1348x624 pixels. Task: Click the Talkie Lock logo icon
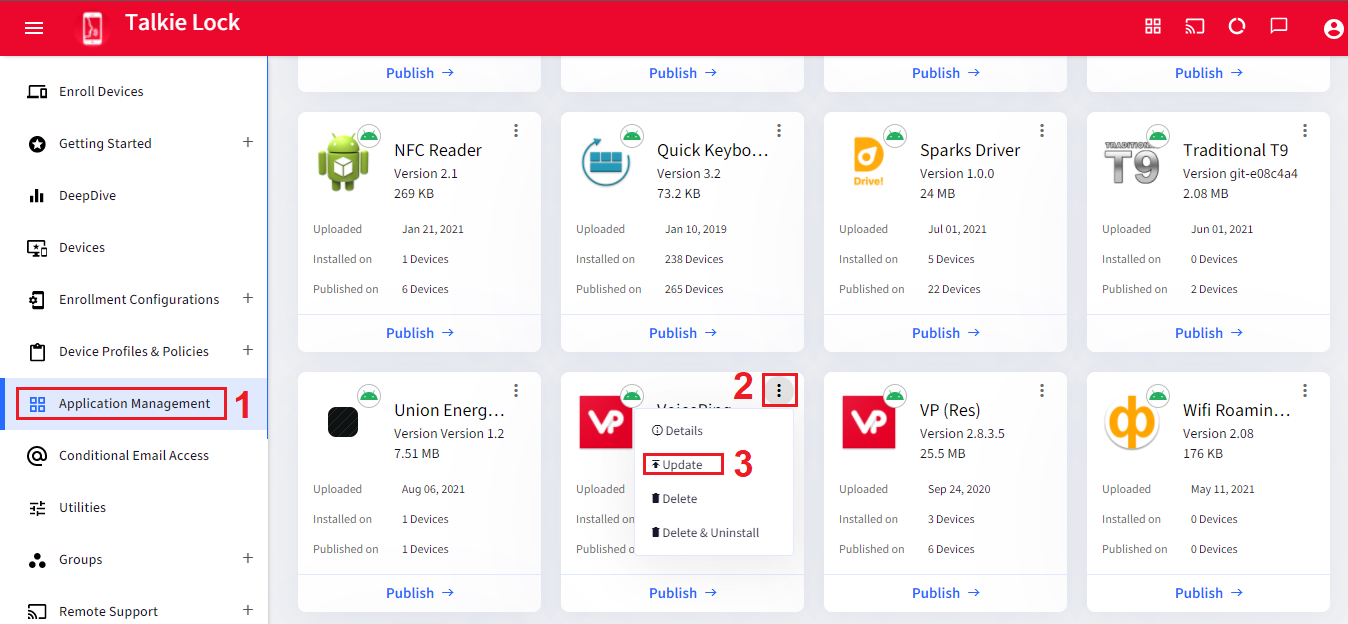tap(92, 28)
